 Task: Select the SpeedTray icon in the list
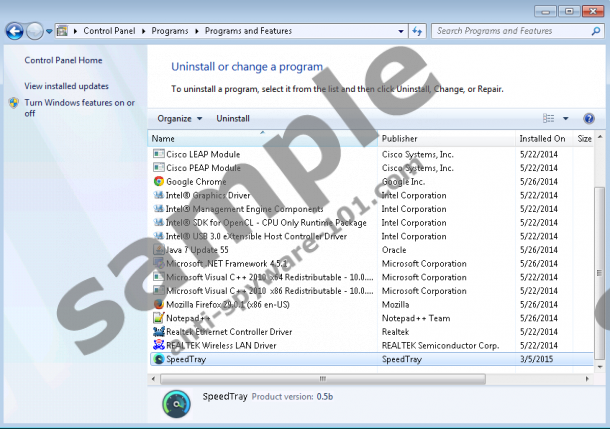pyautogui.click(x=158, y=359)
